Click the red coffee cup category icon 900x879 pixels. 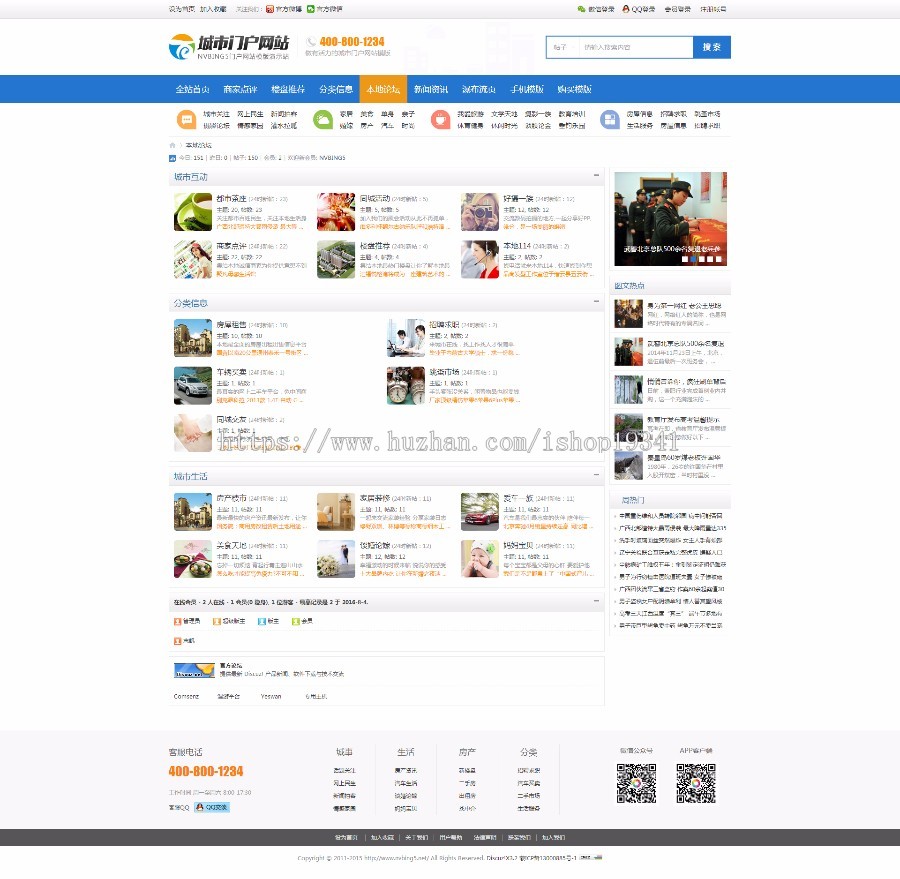(440, 119)
